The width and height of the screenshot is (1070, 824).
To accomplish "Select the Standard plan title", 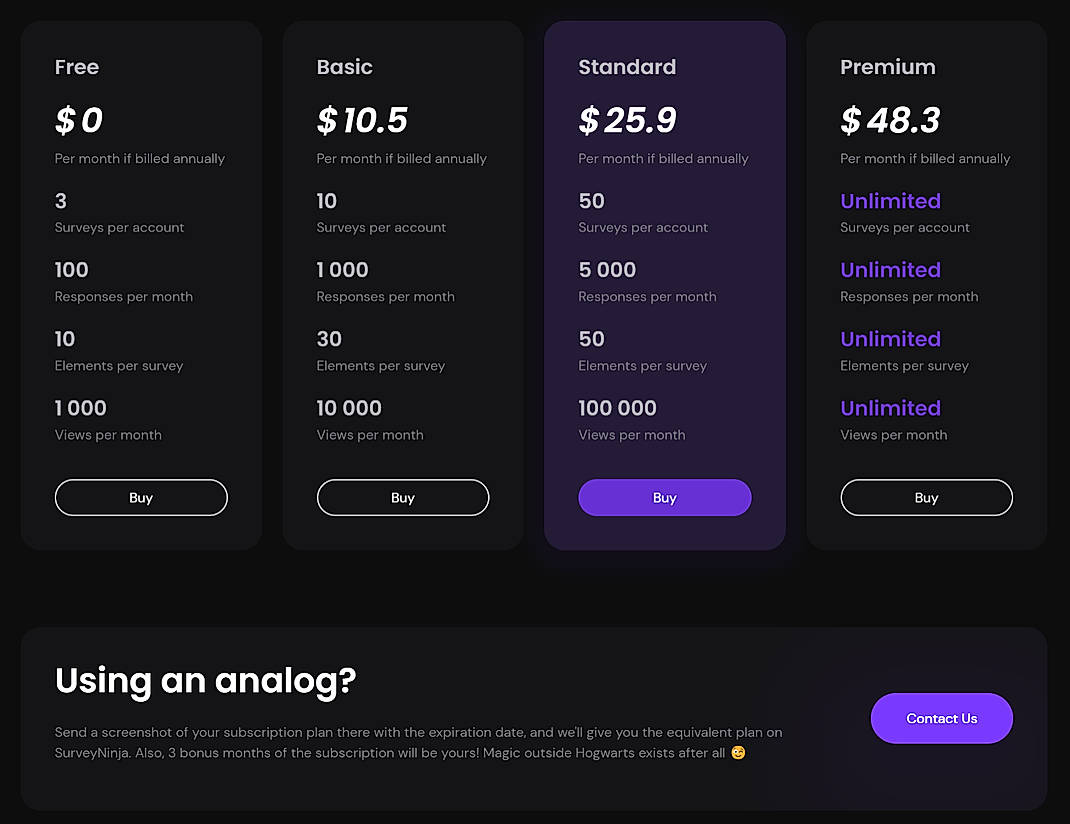I will coord(627,67).
